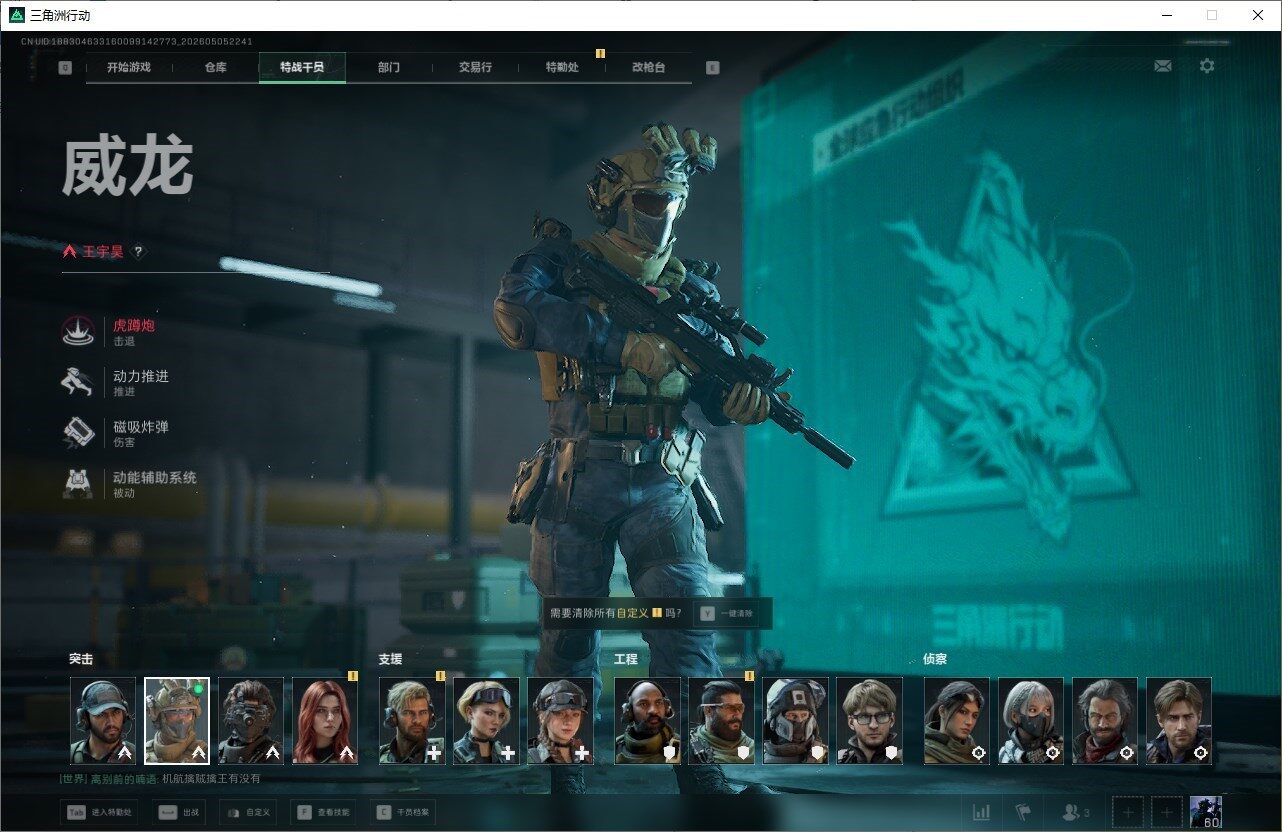
Task: Select the 虎蹲炮 skill icon
Action: click(x=77, y=332)
